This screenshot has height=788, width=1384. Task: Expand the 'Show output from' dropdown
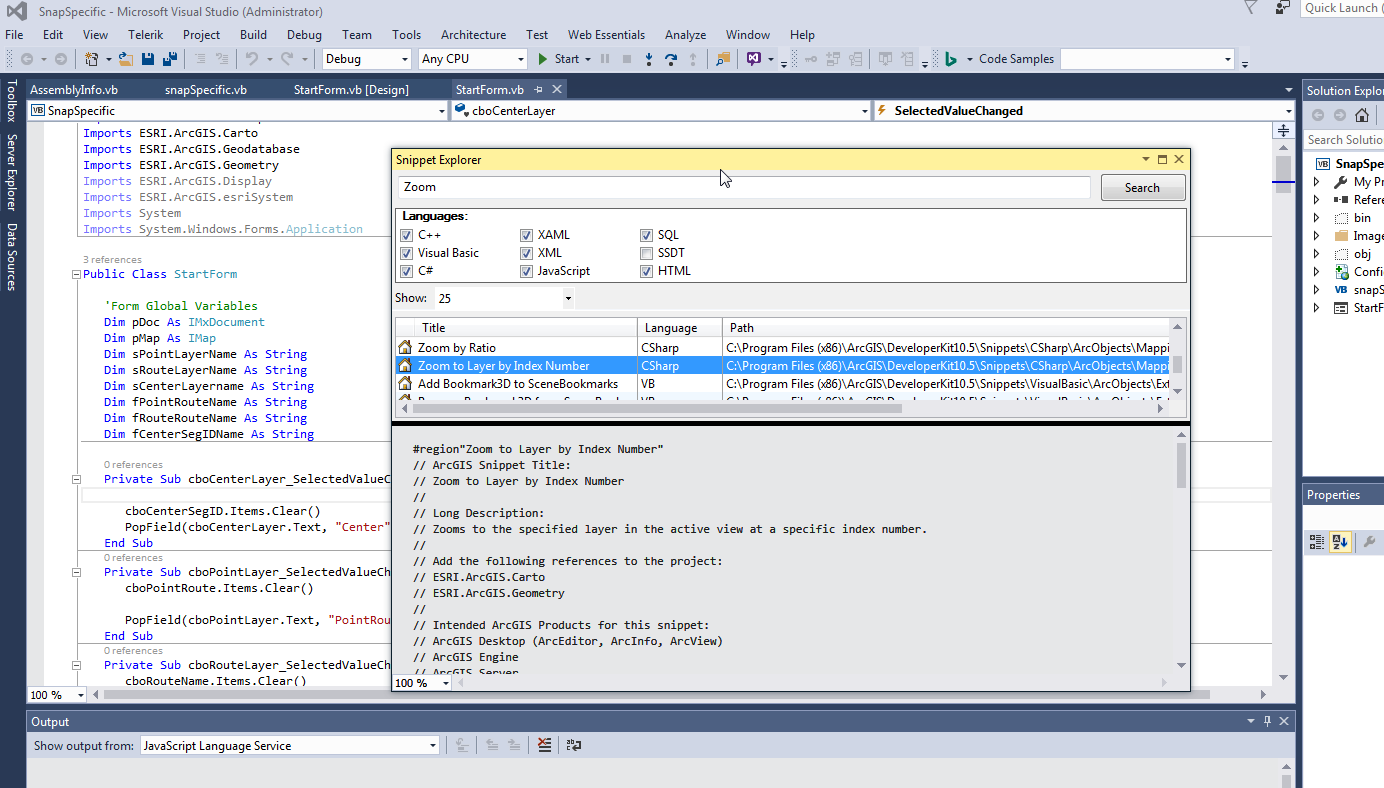point(433,745)
